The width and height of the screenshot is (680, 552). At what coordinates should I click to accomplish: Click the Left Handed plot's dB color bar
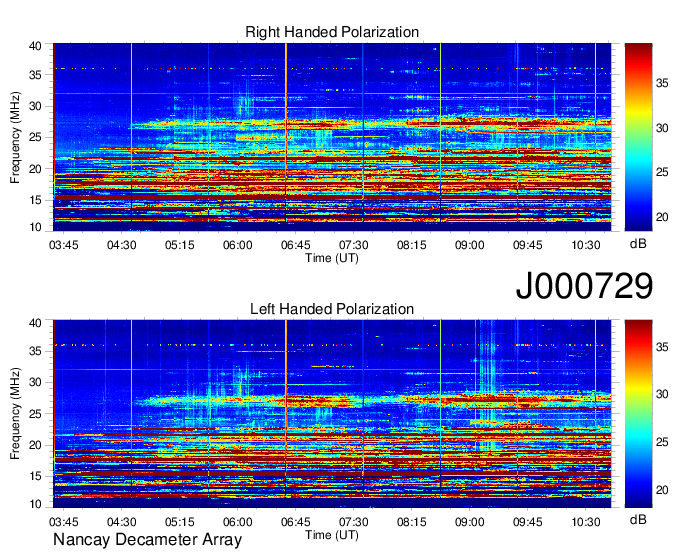tap(638, 414)
